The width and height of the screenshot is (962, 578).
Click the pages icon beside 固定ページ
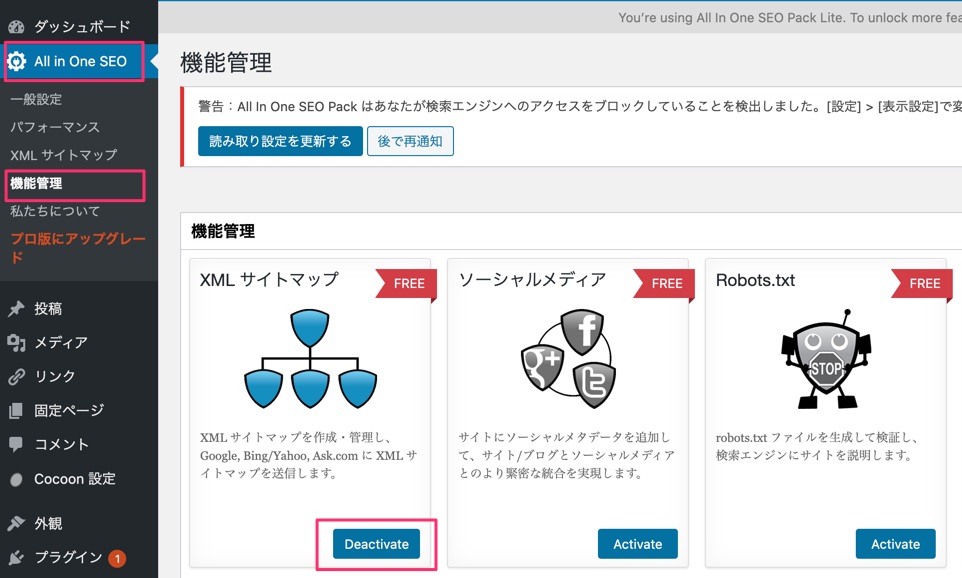(17, 410)
